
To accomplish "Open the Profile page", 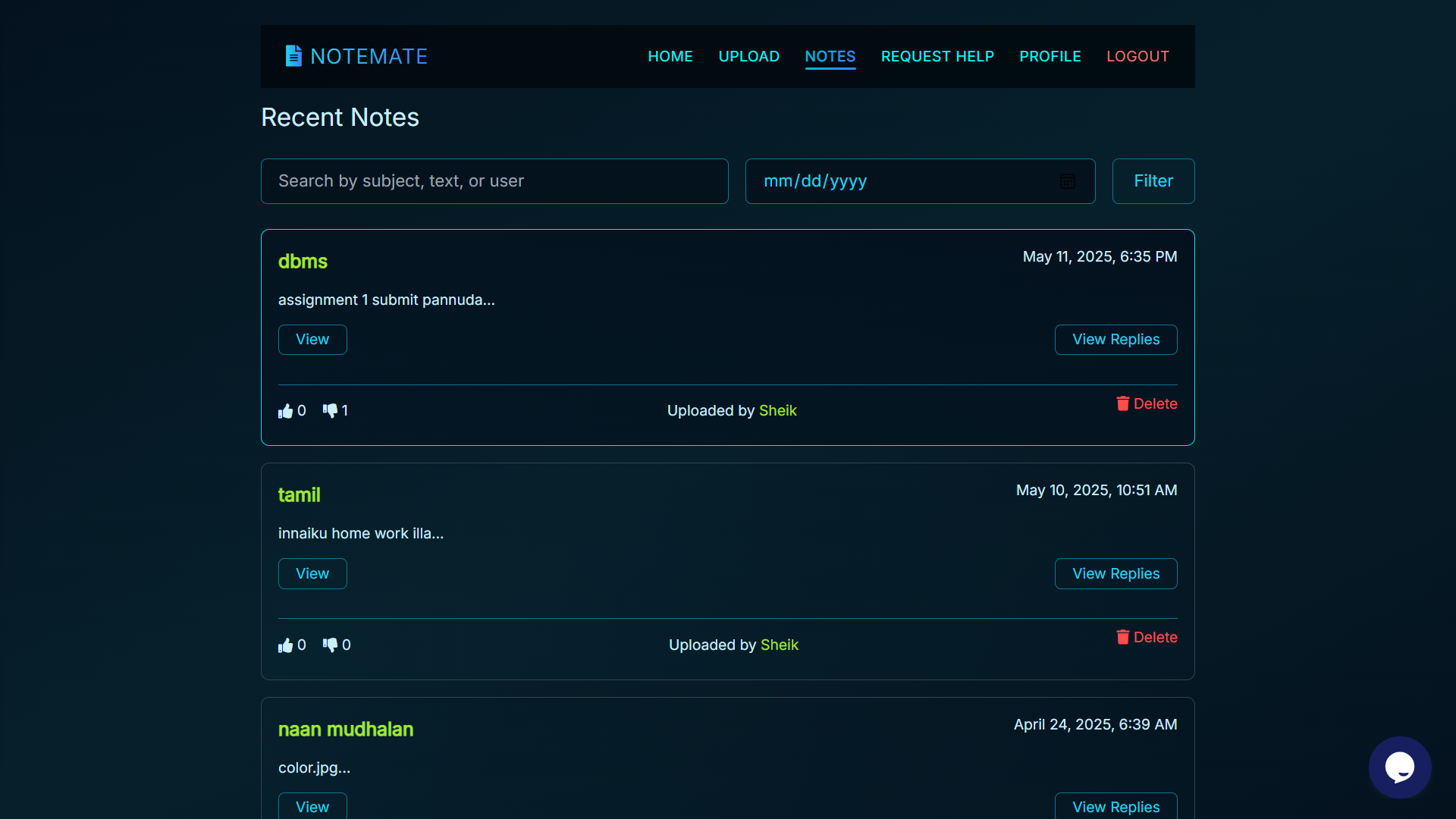I will pyautogui.click(x=1050, y=56).
